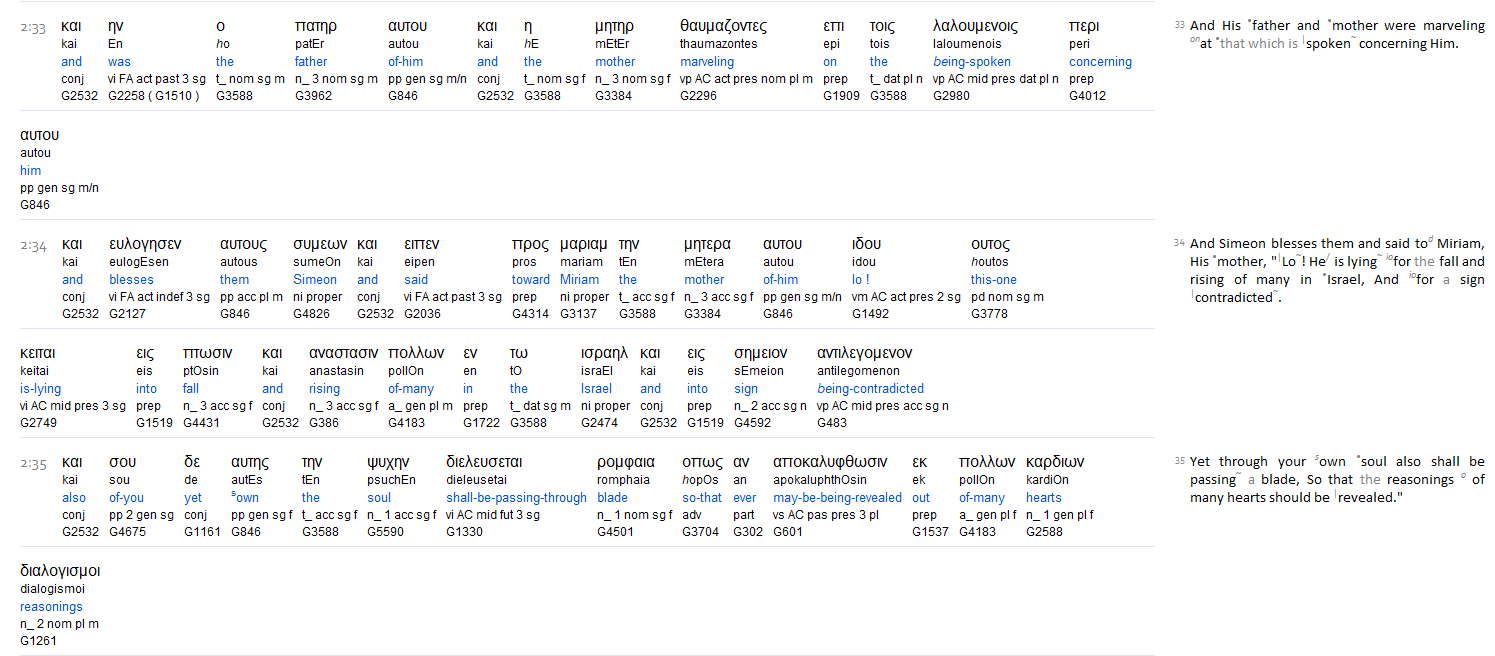
Task: Open Strong's number G483 under antilegomenon
Action: (x=832, y=423)
